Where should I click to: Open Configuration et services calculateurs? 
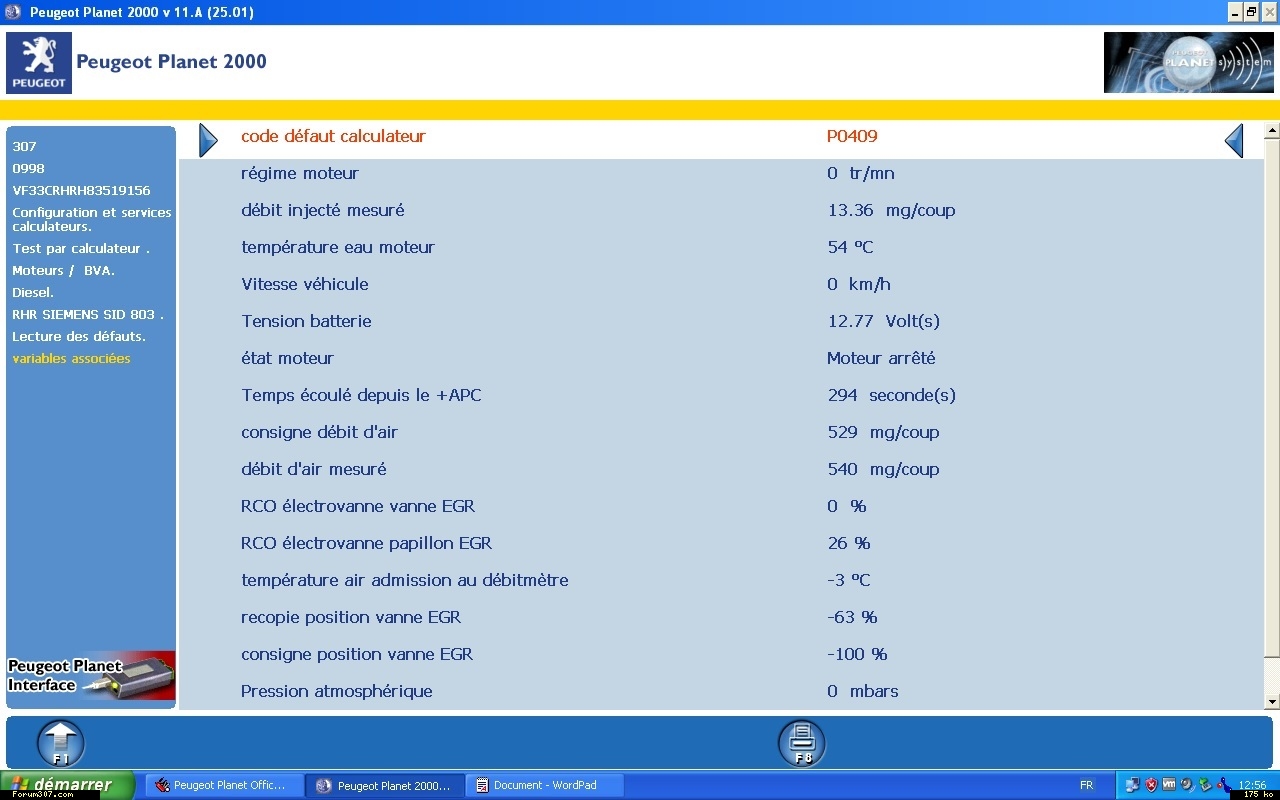(x=92, y=219)
